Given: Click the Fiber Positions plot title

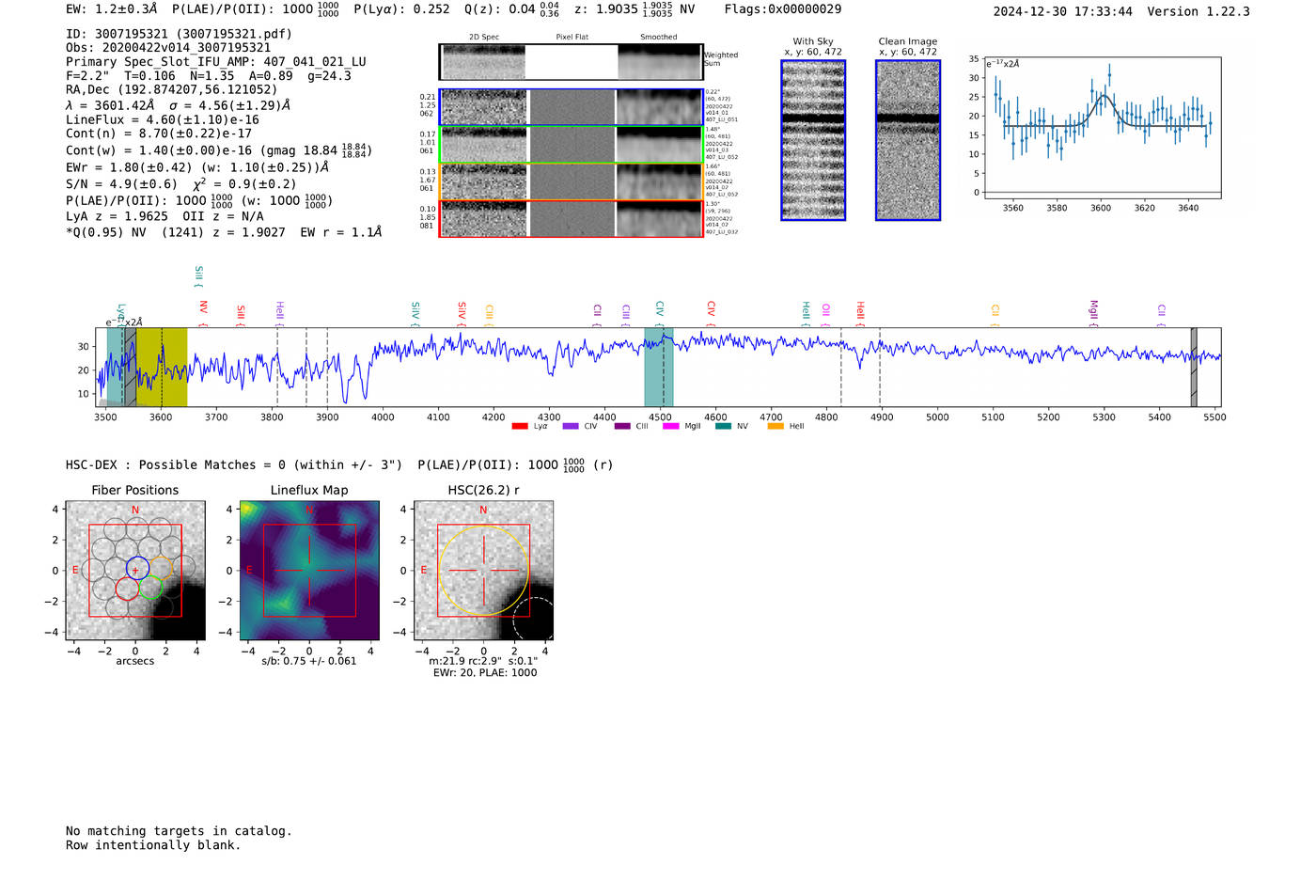Looking at the screenshot, I should (x=135, y=491).
